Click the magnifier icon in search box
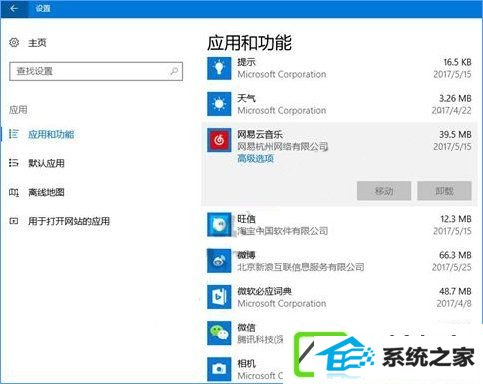The width and height of the screenshot is (483, 384). tap(174, 71)
